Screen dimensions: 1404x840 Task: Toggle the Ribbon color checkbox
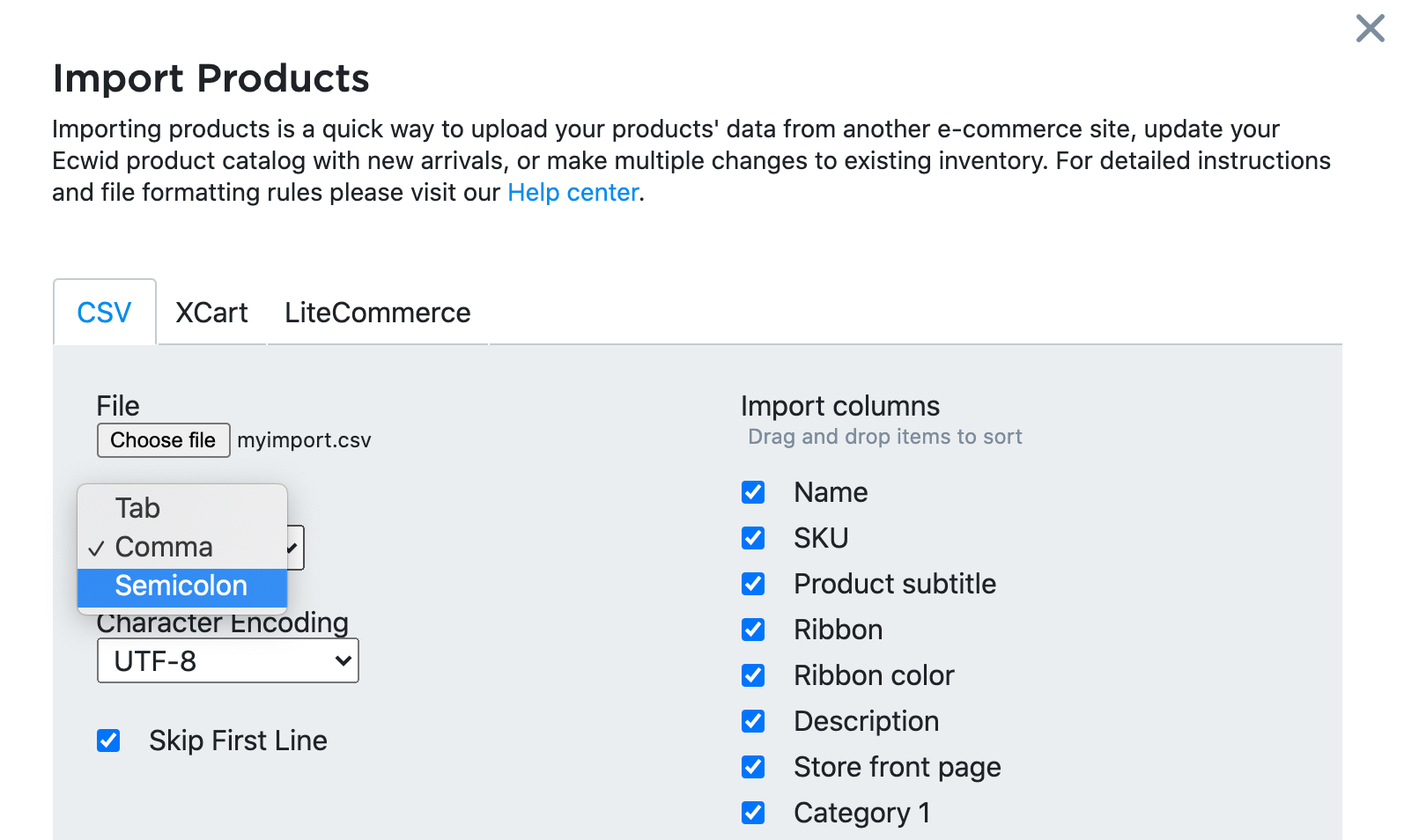[x=753, y=675]
